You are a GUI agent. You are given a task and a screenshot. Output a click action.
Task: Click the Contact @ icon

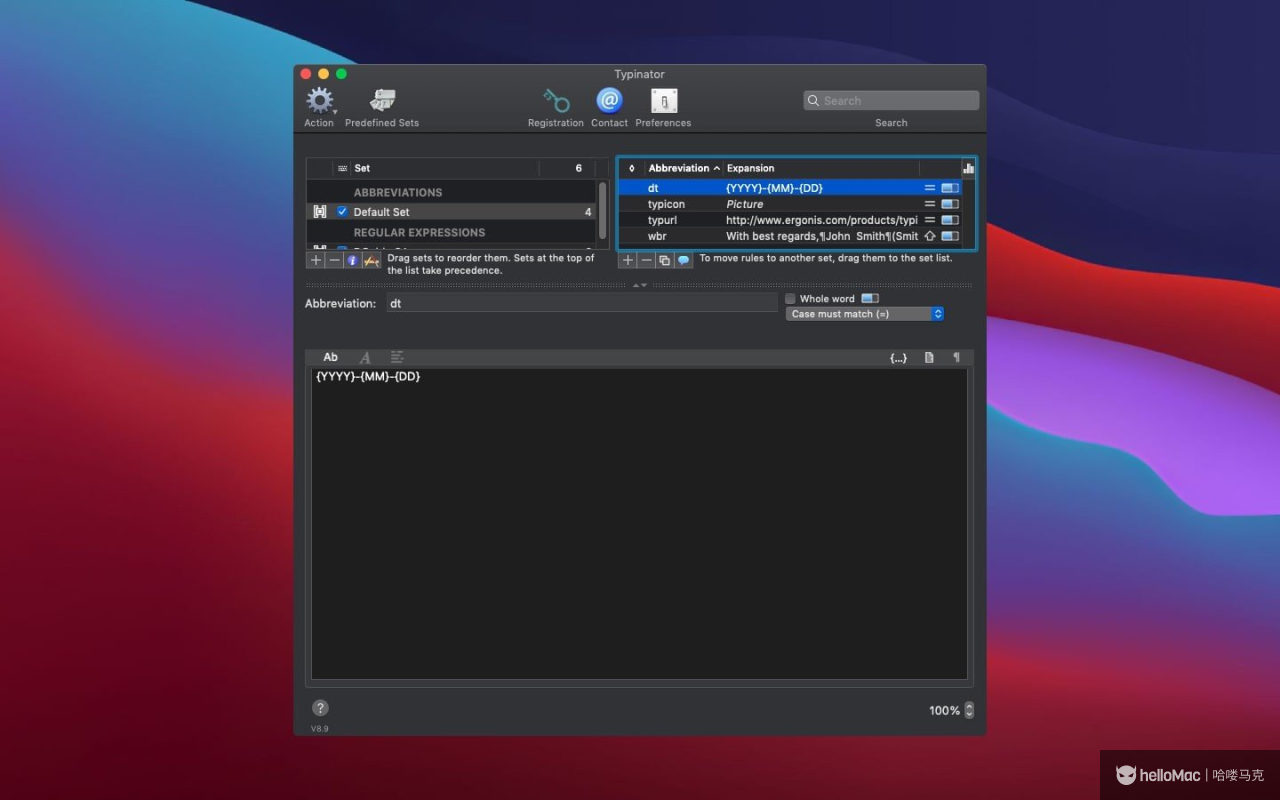(609, 101)
